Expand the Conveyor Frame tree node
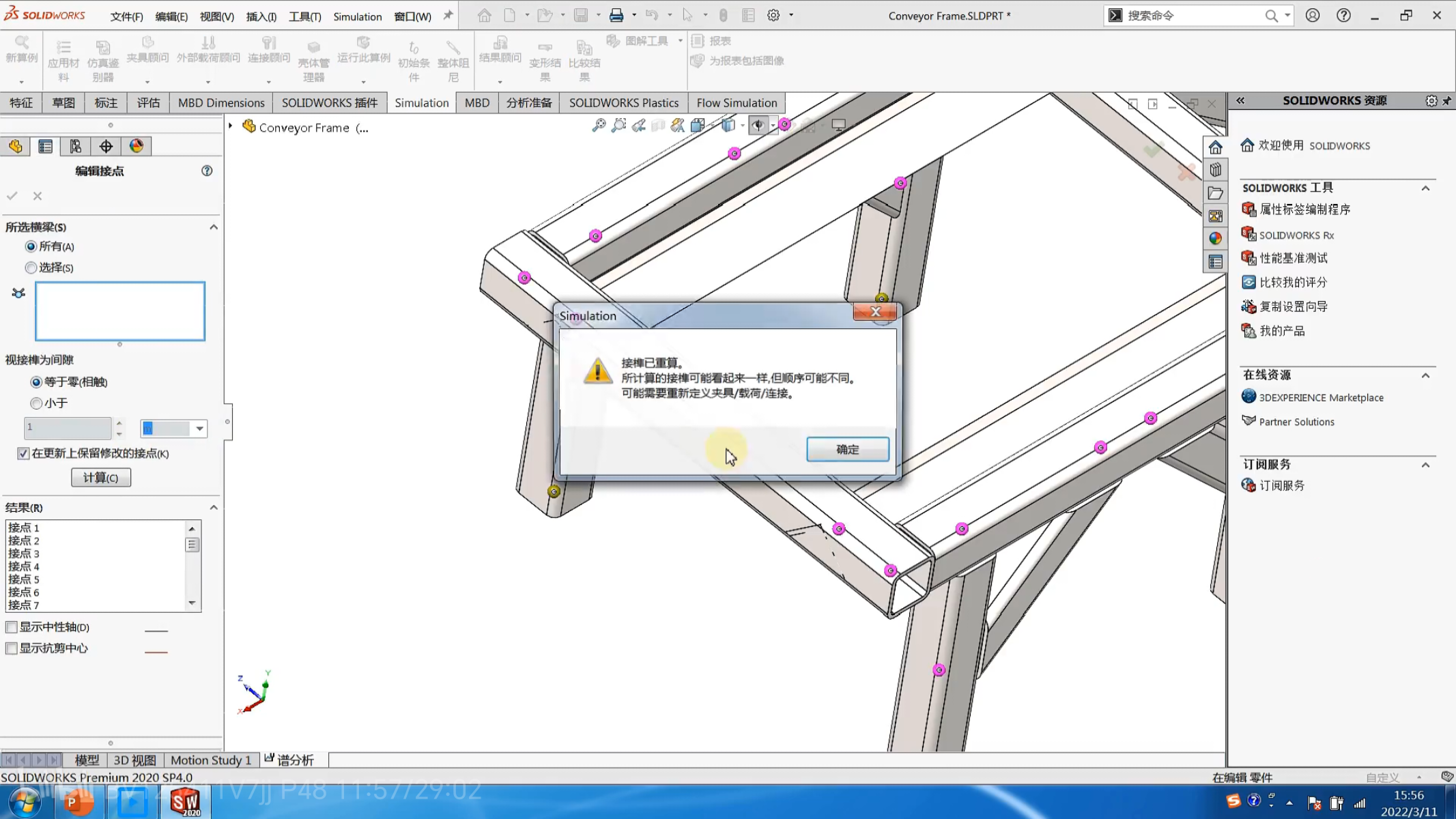Screen dimensions: 1456x819 click(231, 126)
